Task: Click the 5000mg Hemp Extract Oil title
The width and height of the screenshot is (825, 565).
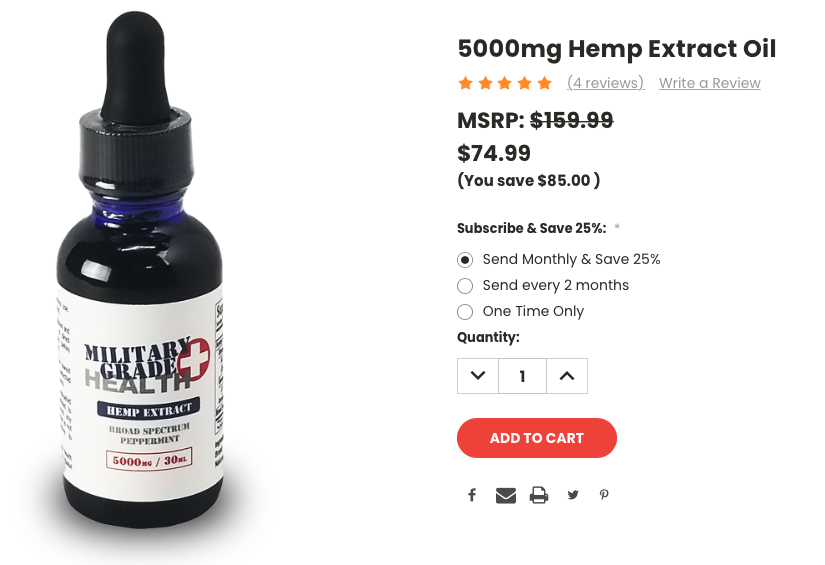Action: coord(617,49)
